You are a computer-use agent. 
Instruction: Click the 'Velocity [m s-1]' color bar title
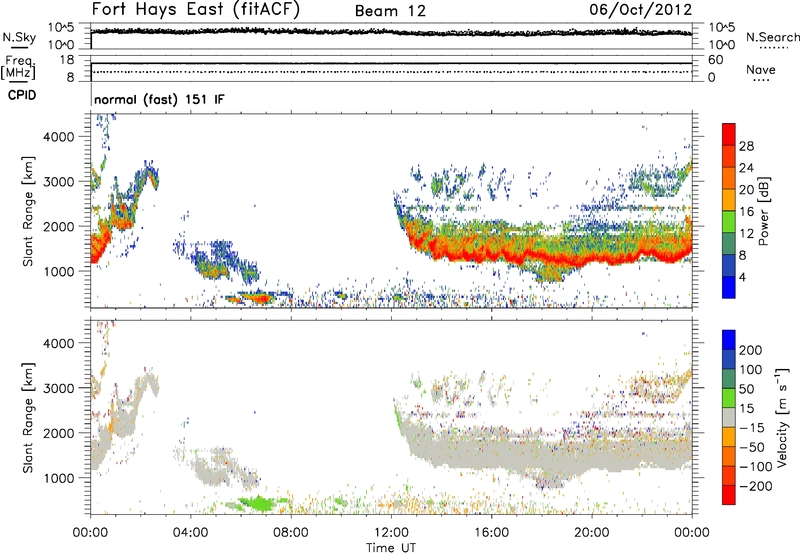tap(782, 417)
